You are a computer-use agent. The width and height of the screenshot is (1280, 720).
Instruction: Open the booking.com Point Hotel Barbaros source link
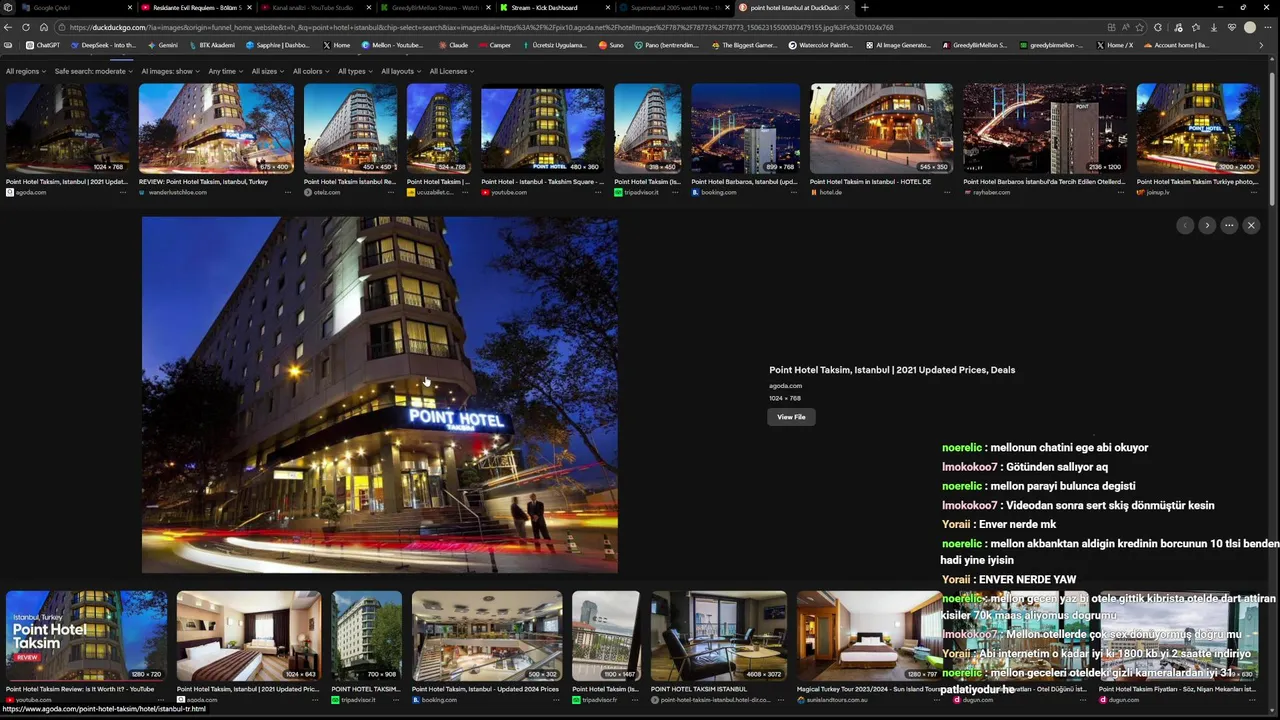pyautogui.click(x=718, y=192)
